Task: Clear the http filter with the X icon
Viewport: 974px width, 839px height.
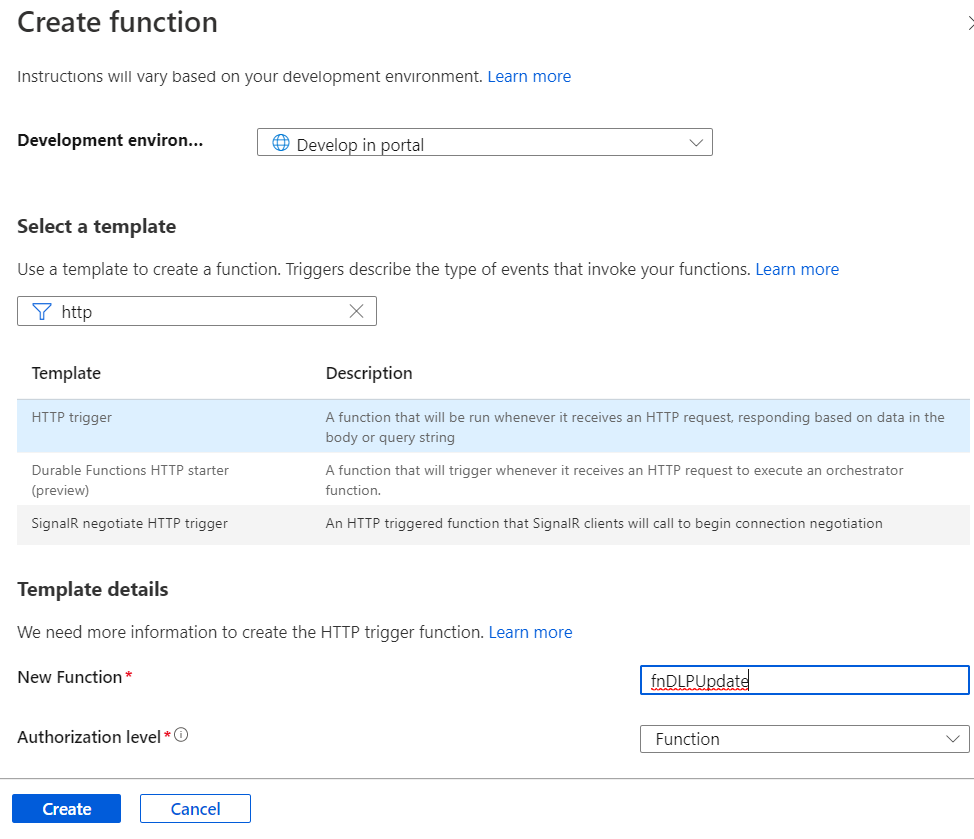Action: tap(356, 311)
